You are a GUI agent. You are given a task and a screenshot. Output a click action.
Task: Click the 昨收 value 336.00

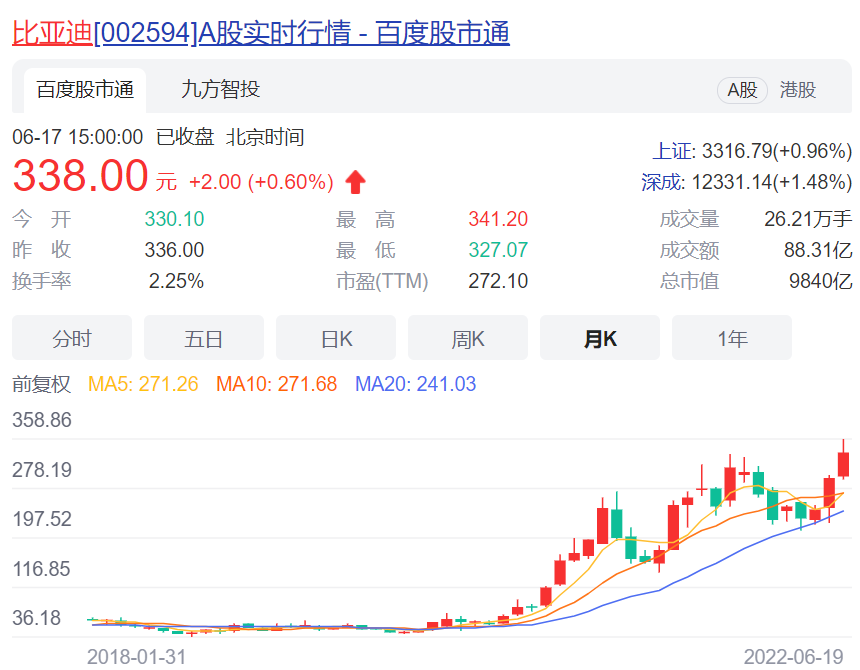click(x=174, y=250)
